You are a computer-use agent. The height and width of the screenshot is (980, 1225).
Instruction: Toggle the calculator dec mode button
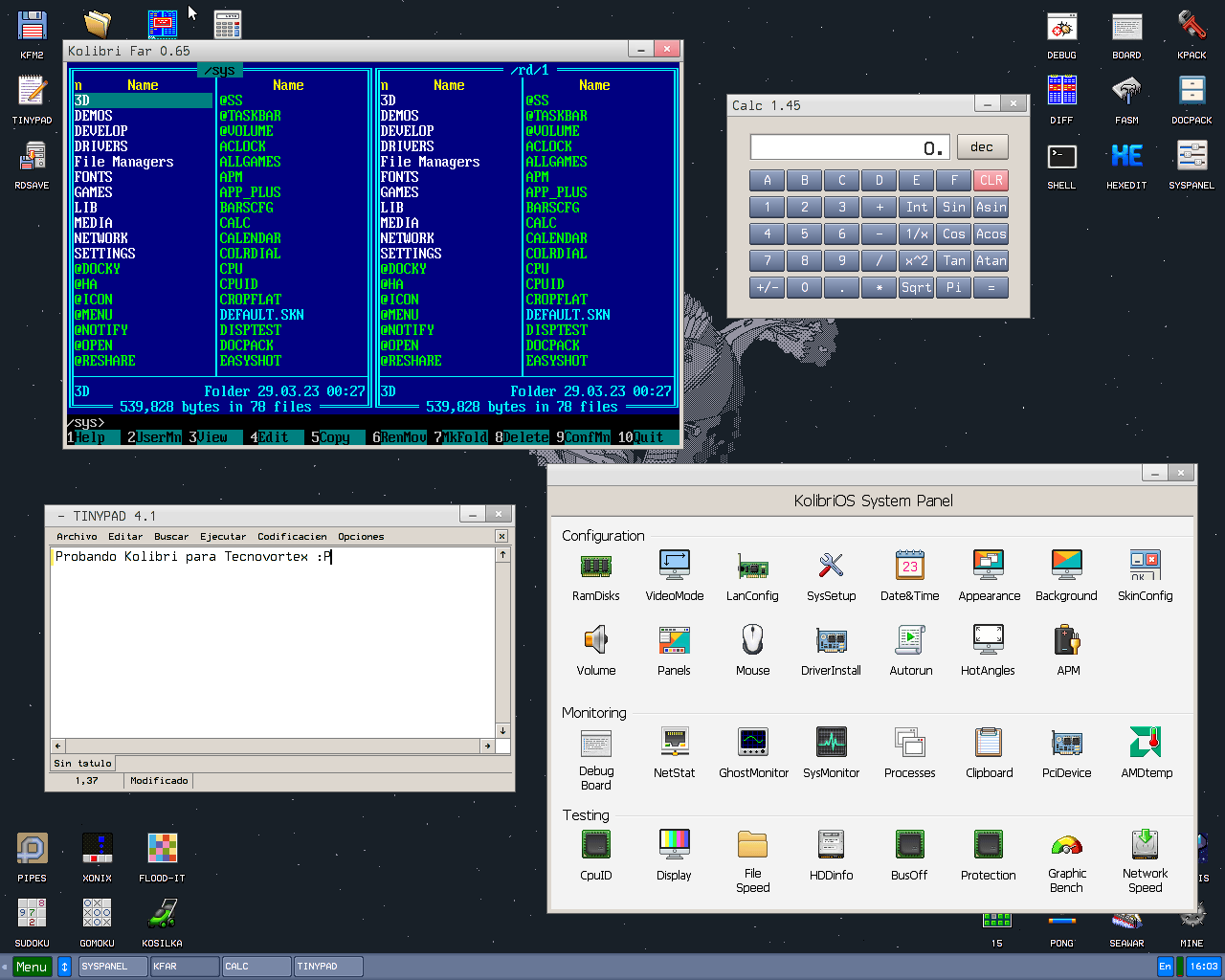coord(982,147)
